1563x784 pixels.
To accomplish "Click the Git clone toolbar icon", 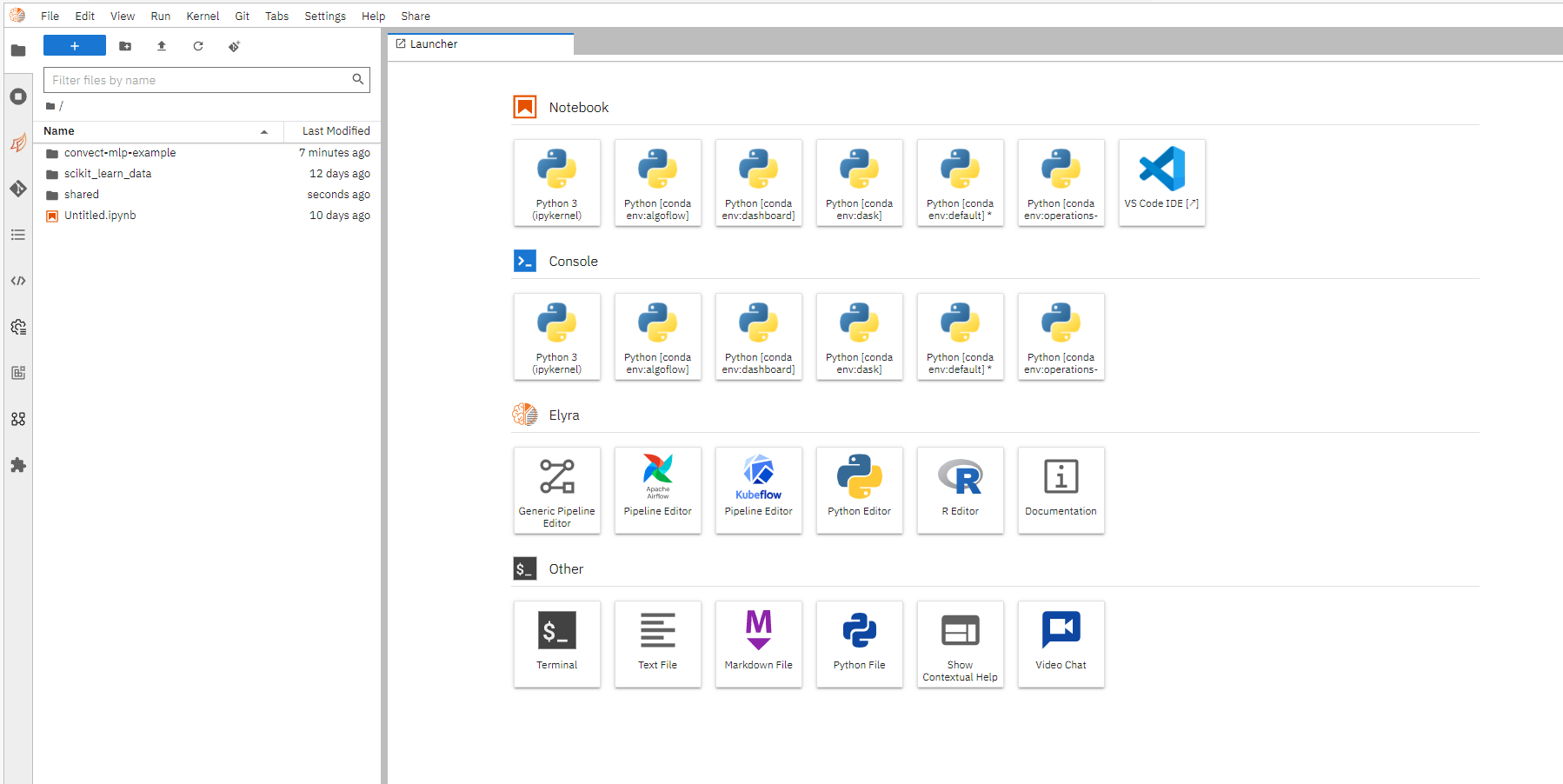I will pos(234,46).
